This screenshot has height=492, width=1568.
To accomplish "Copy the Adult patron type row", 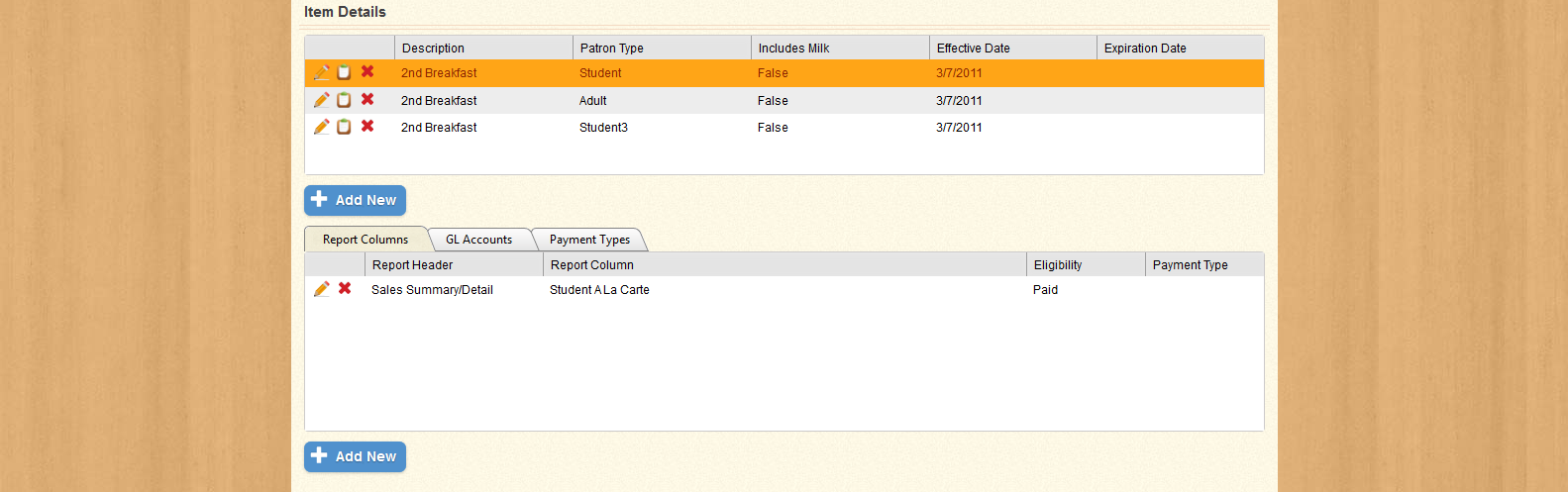I will point(344,100).
